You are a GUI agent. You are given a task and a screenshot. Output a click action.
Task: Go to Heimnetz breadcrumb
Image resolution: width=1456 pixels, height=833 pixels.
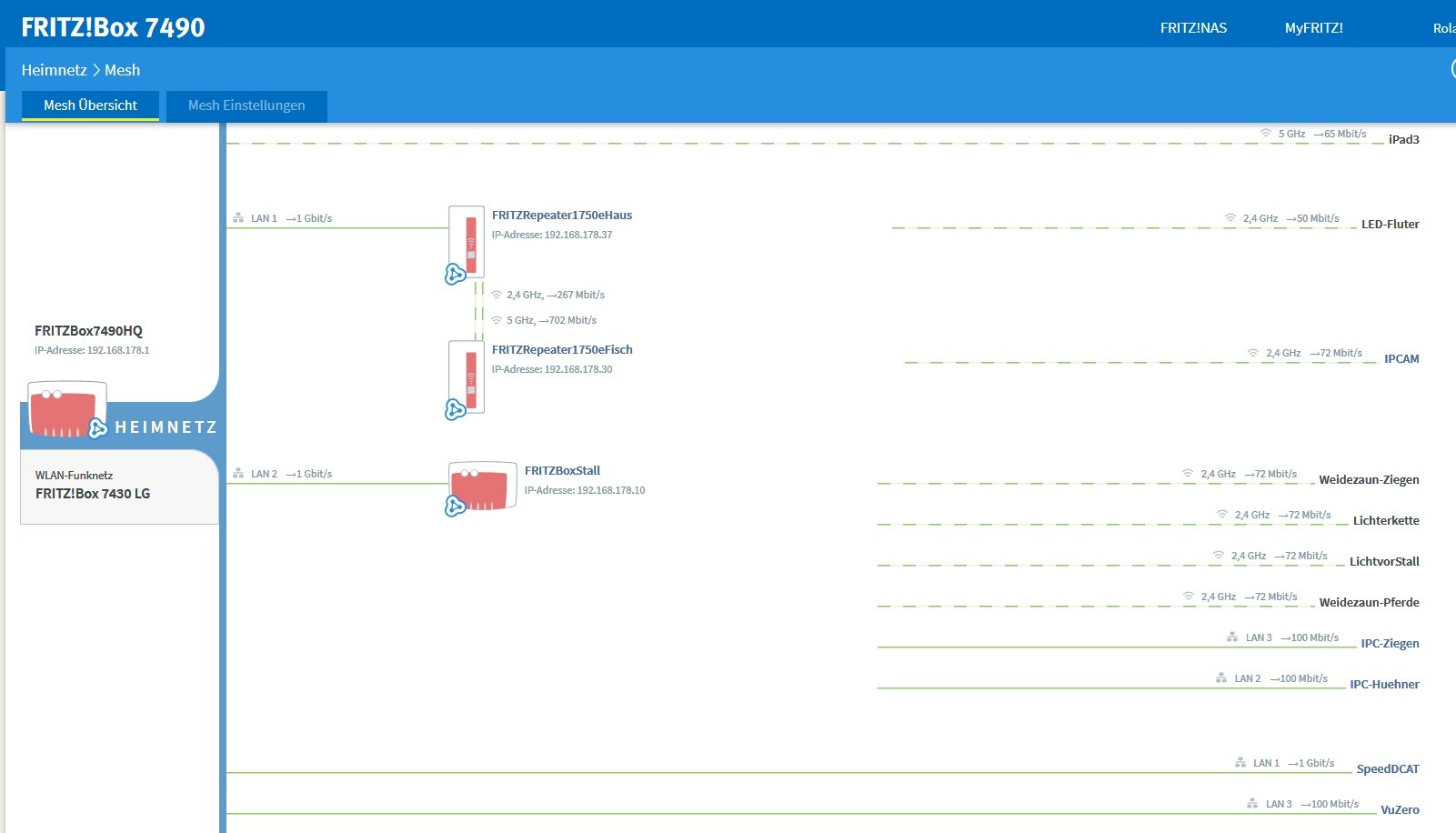point(54,70)
